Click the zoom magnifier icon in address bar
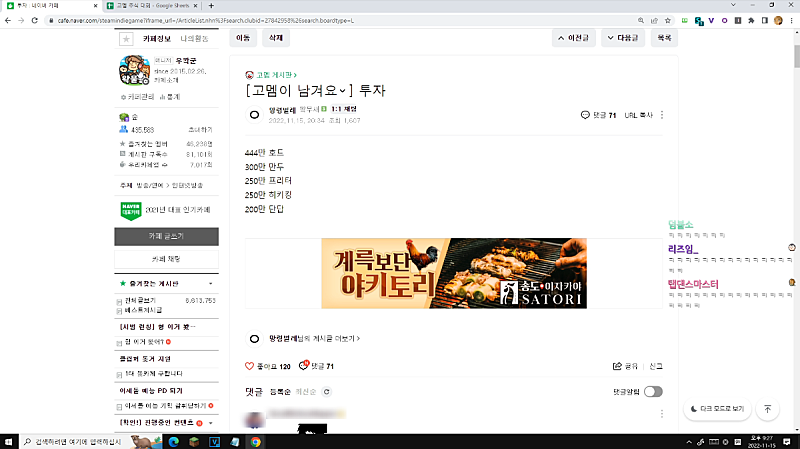800x449 pixels. [x=640, y=20]
